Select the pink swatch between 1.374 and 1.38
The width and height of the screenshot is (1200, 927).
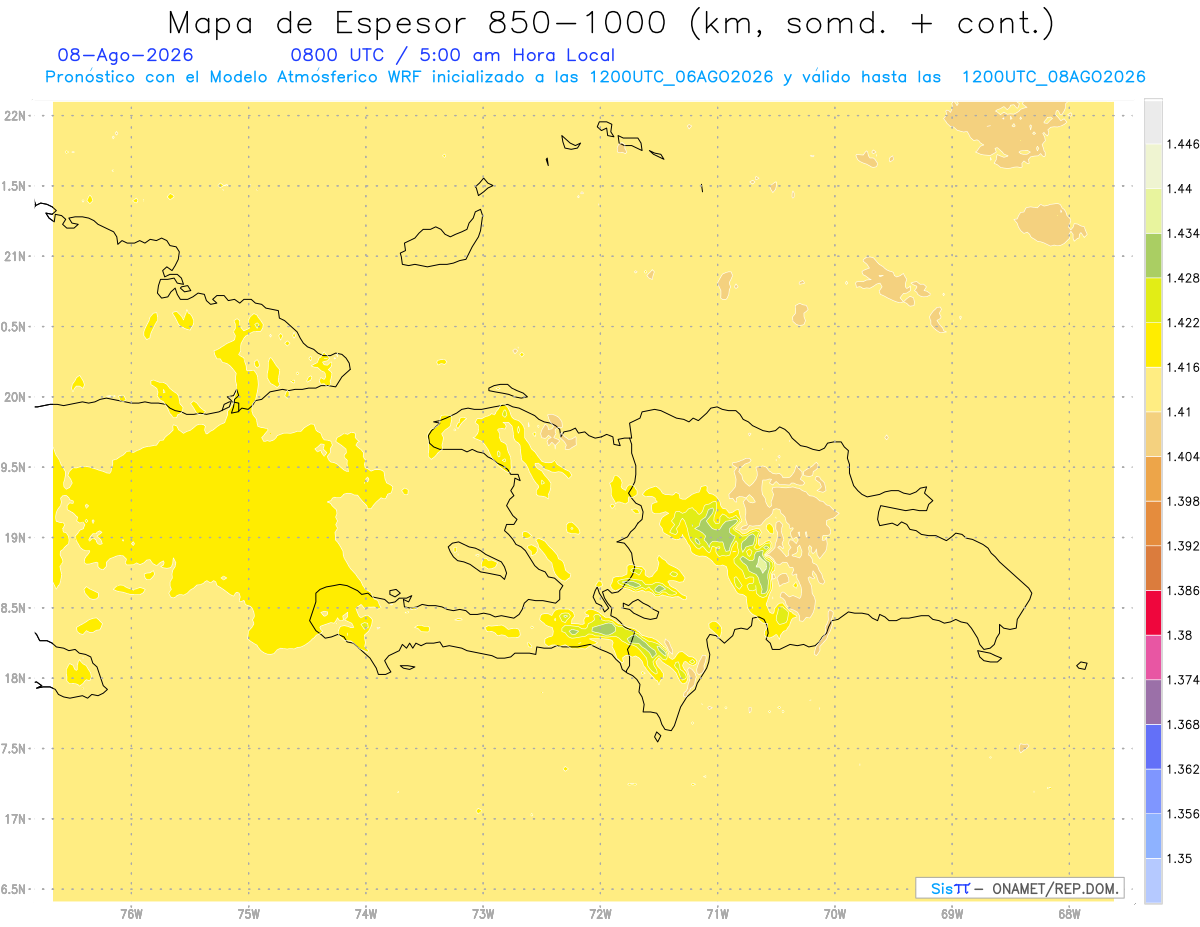point(1153,657)
